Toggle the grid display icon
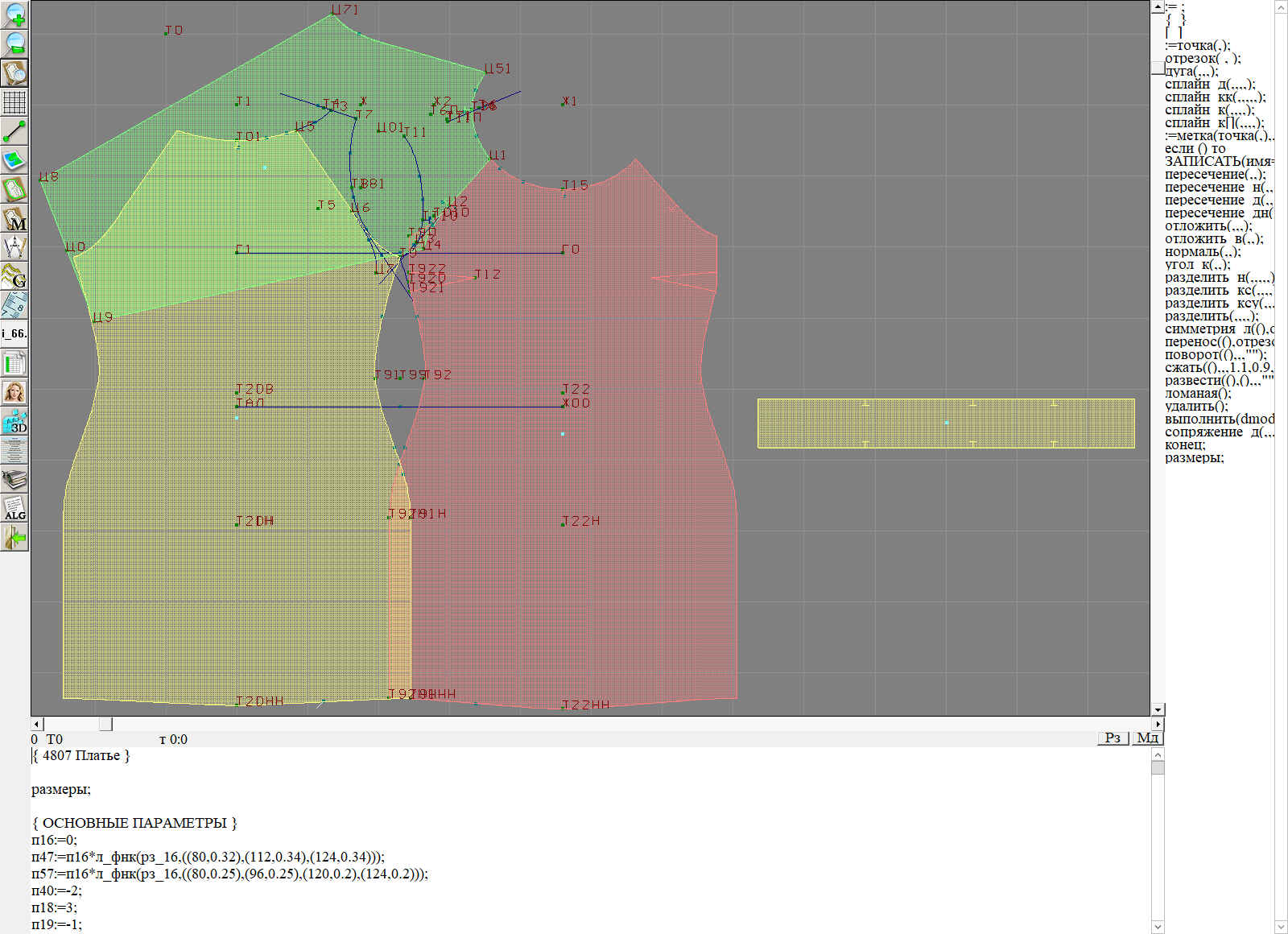 pos(14,102)
